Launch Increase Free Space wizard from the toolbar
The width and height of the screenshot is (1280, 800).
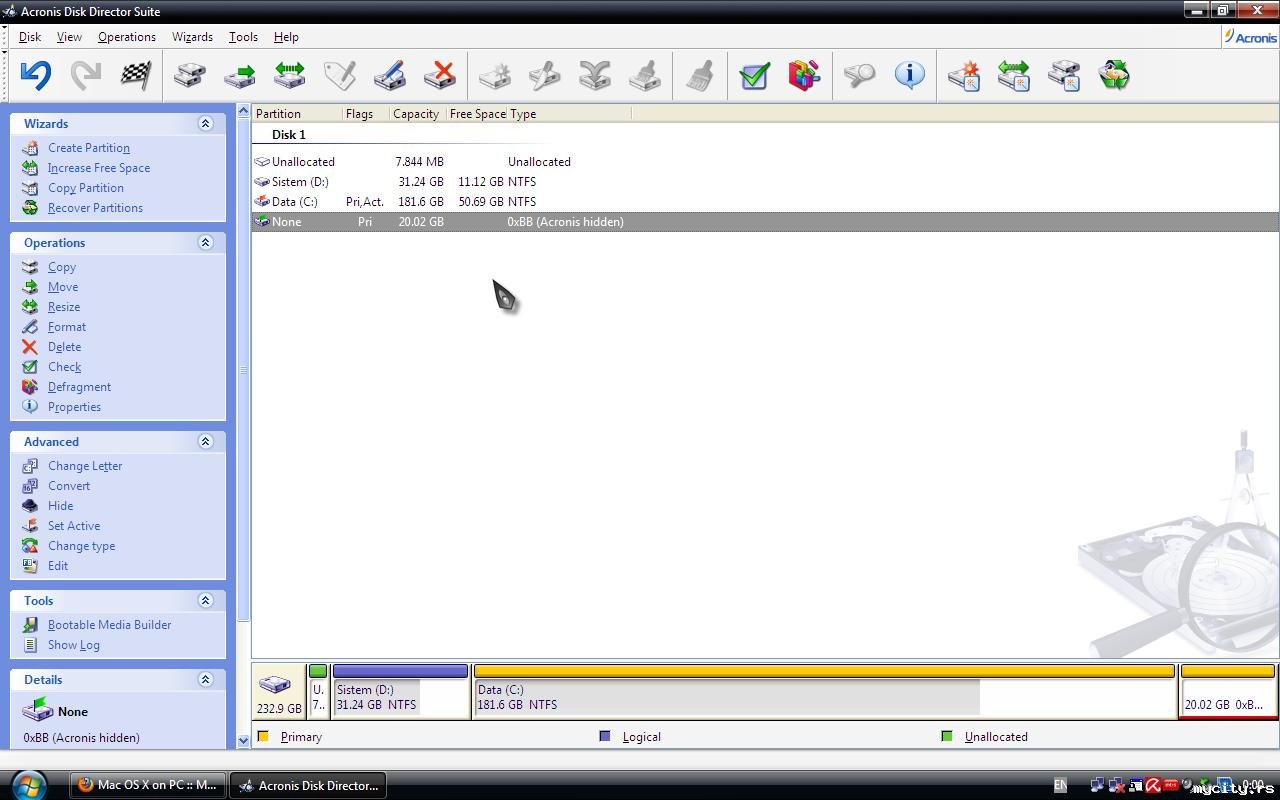[x=1013, y=75]
